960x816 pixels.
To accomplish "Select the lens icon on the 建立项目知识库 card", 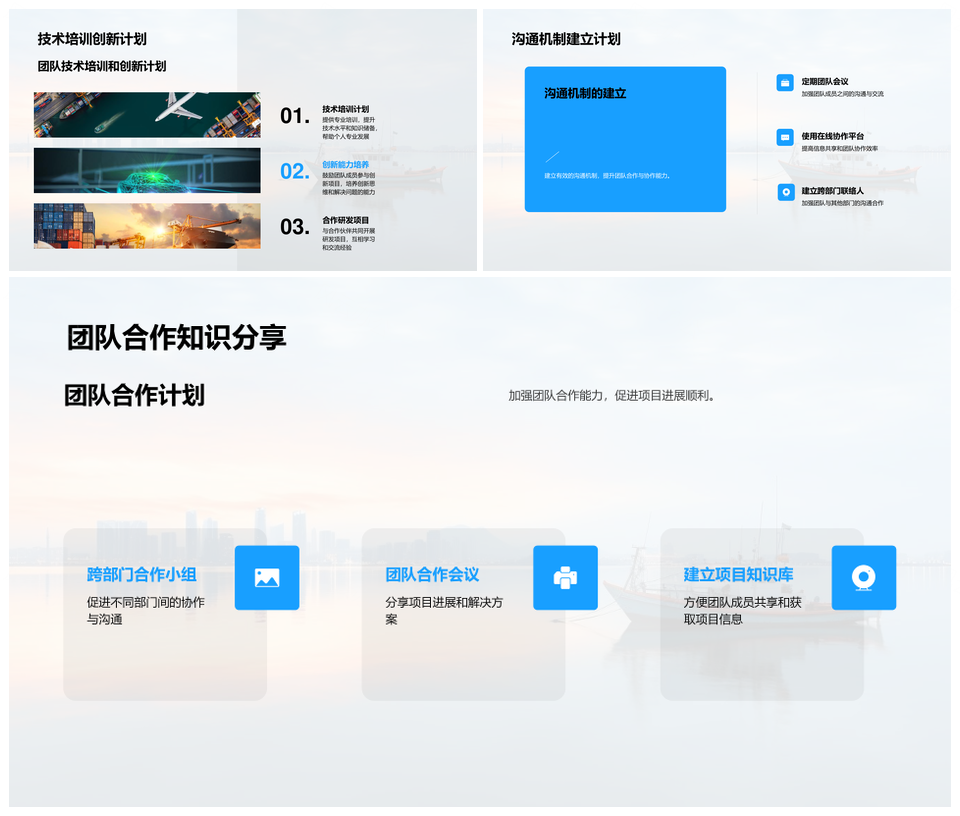I will click(864, 578).
